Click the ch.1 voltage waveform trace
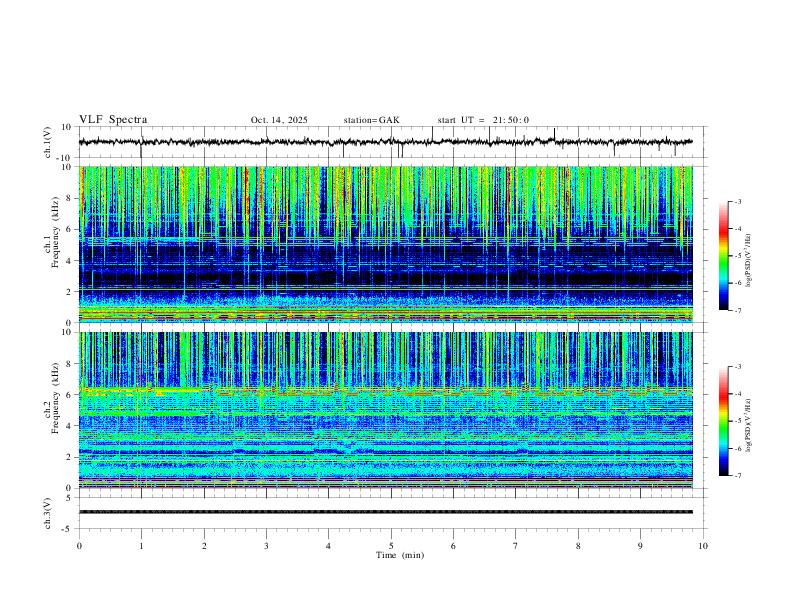Image resolution: width=792 pixels, height=612 pixels. point(386,142)
